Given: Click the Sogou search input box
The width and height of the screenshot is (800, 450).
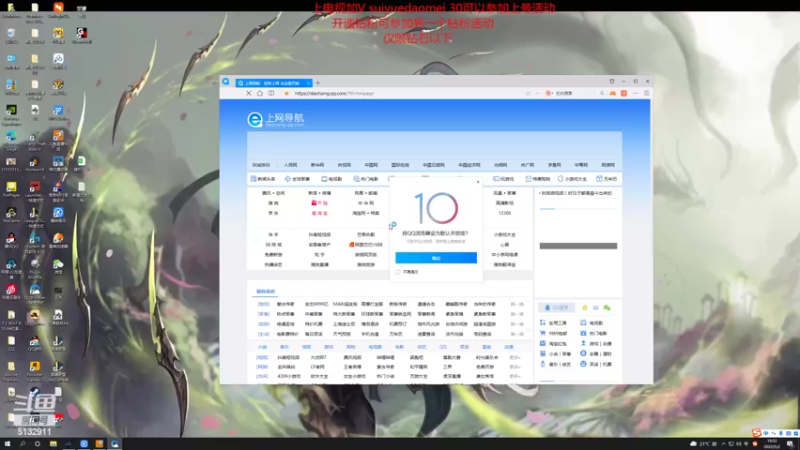Looking at the screenshot, I should point(575,93).
